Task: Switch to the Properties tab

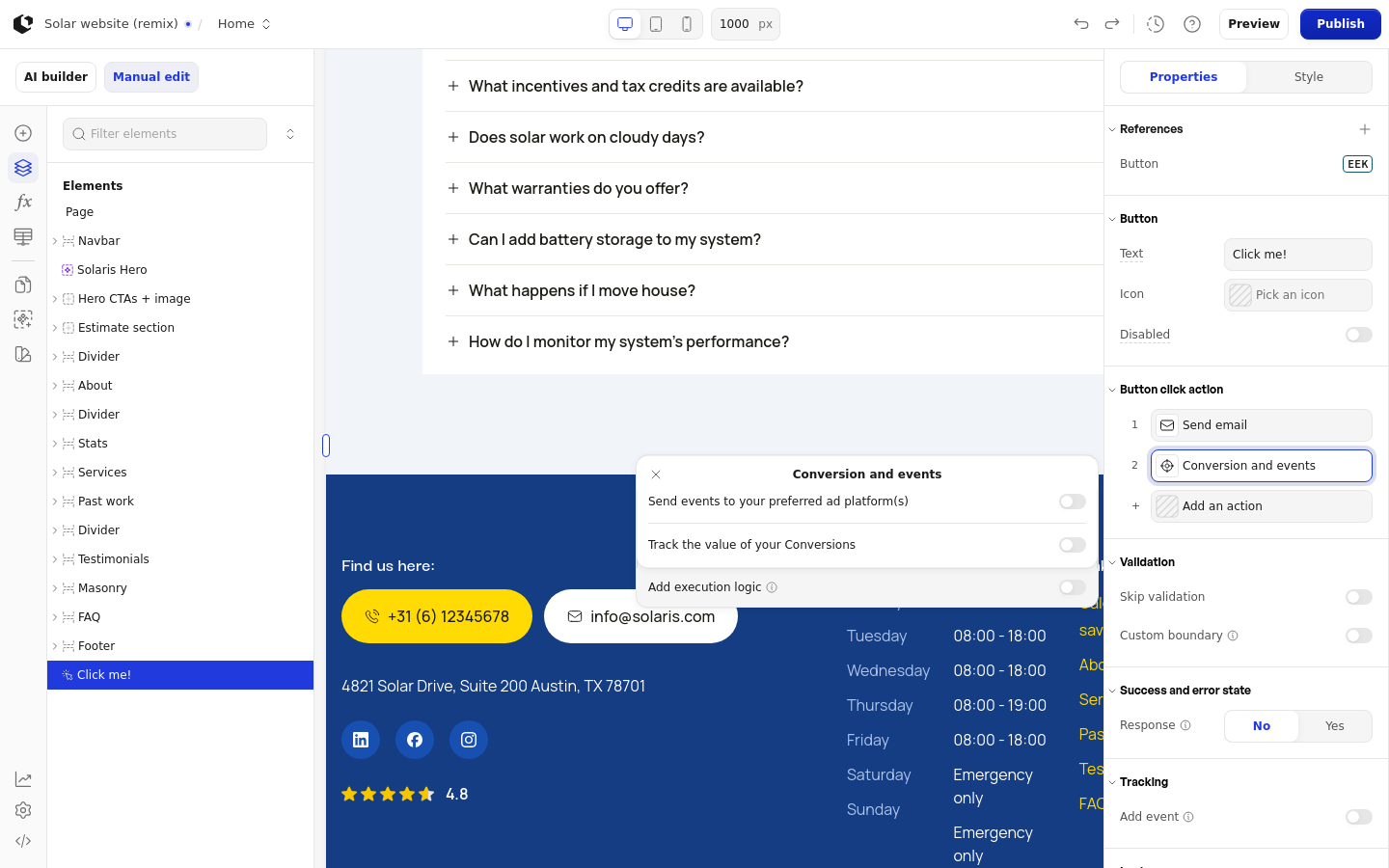Action: coord(1184,77)
